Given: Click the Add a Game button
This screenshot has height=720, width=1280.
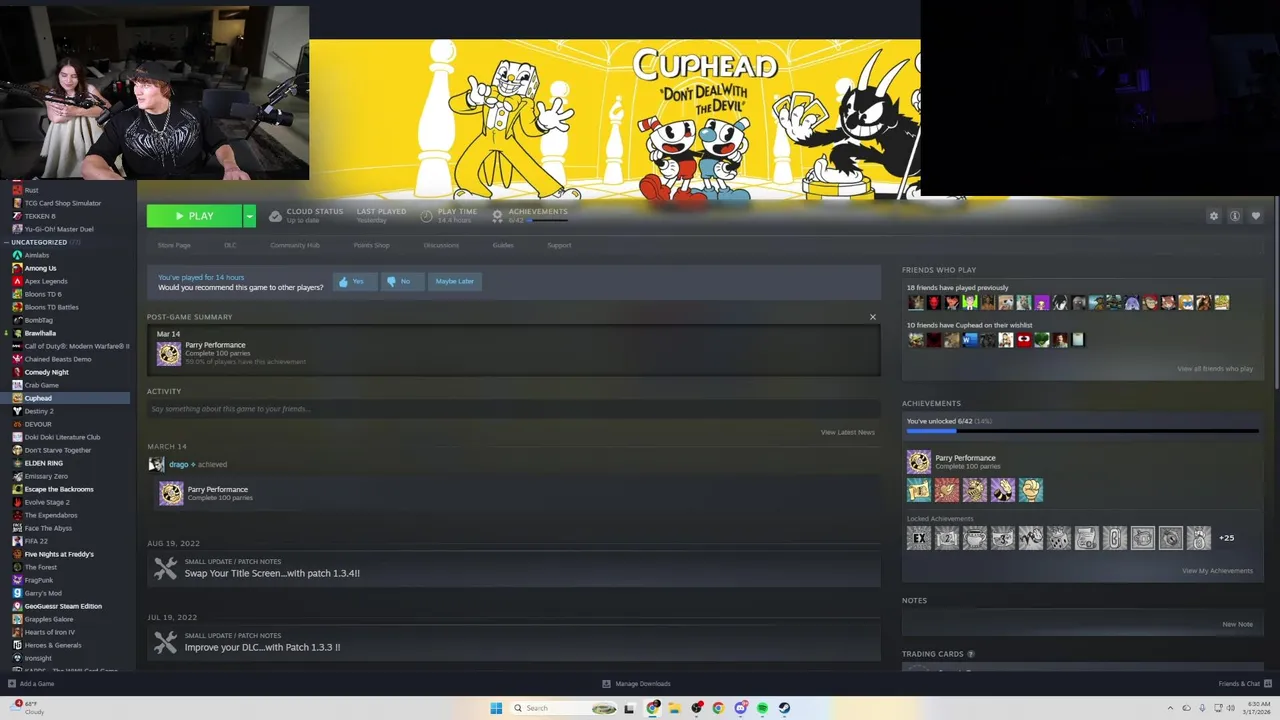Looking at the screenshot, I should pos(31,684).
